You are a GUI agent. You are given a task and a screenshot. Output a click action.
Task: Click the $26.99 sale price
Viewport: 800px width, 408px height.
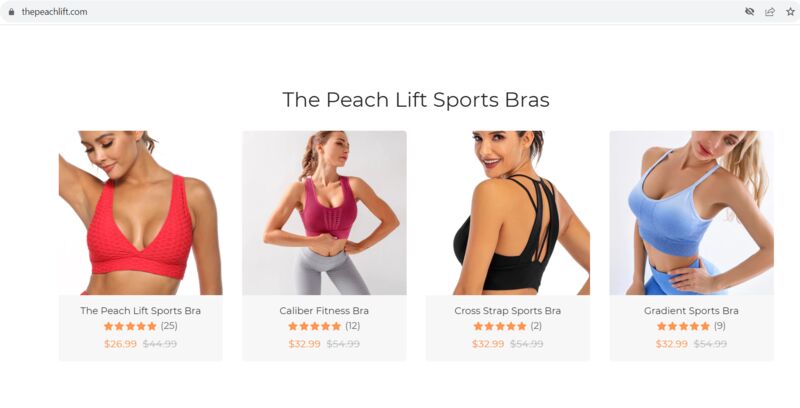[x=120, y=344]
